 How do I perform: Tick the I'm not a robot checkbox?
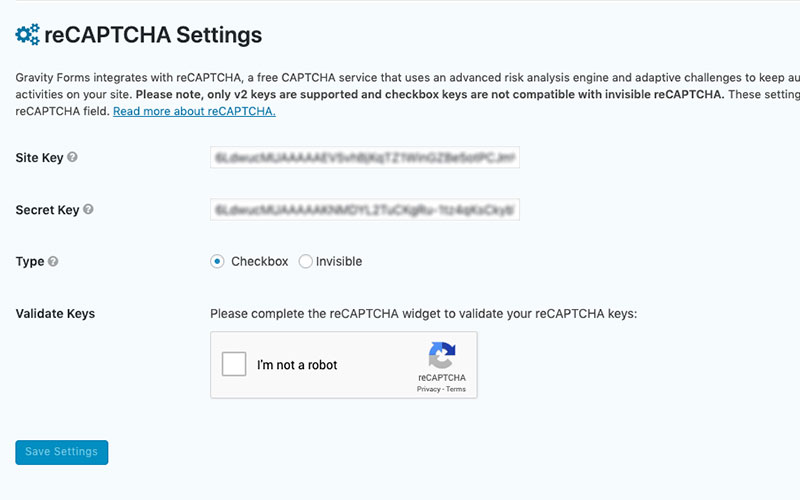(234, 365)
